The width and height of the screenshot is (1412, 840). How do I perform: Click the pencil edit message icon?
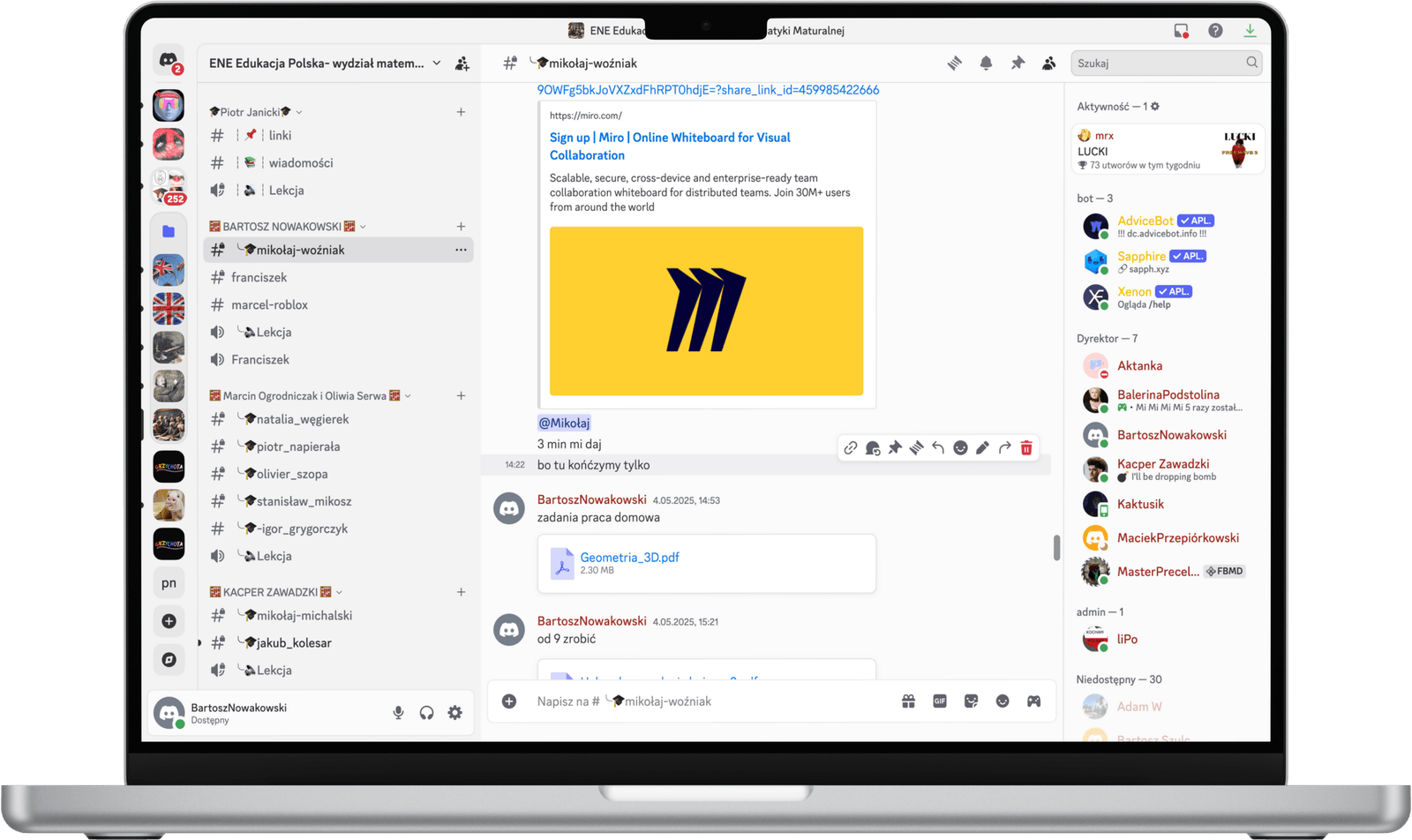click(x=982, y=448)
